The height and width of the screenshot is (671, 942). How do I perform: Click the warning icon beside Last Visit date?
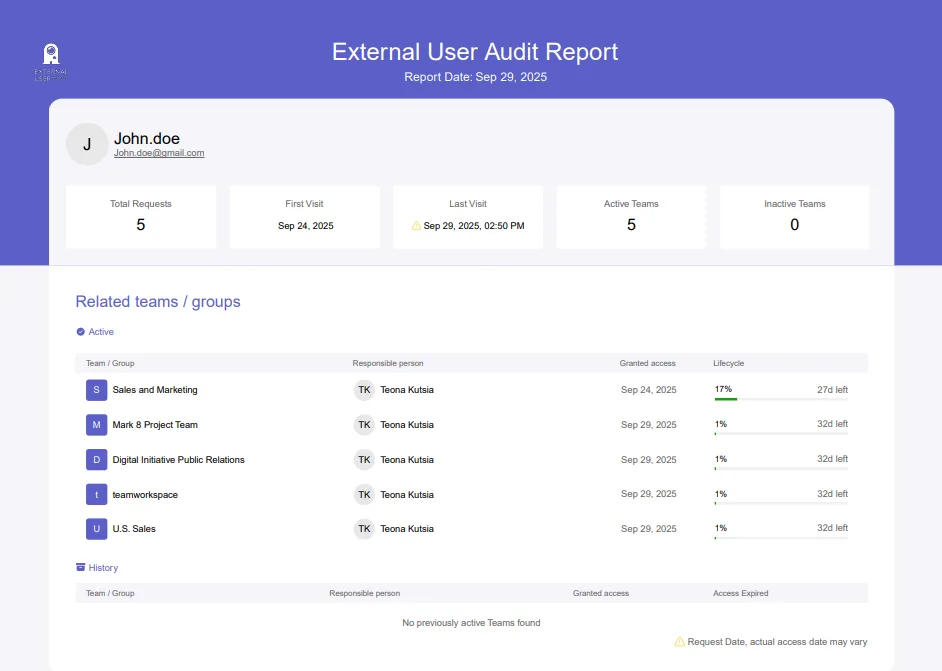(x=416, y=226)
